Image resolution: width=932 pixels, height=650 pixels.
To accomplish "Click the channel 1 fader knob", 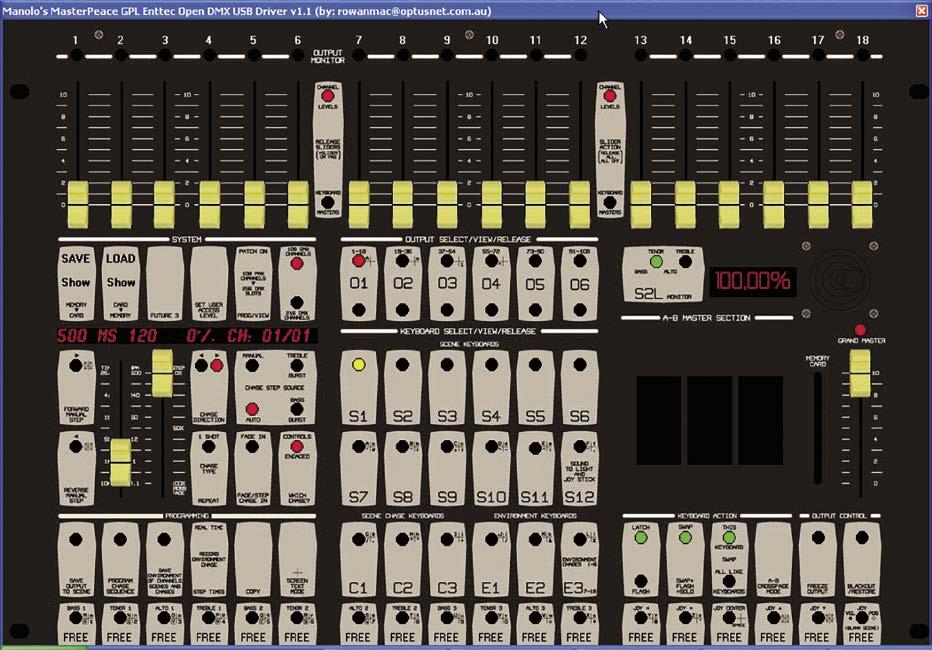I will [x=78, y=205].
